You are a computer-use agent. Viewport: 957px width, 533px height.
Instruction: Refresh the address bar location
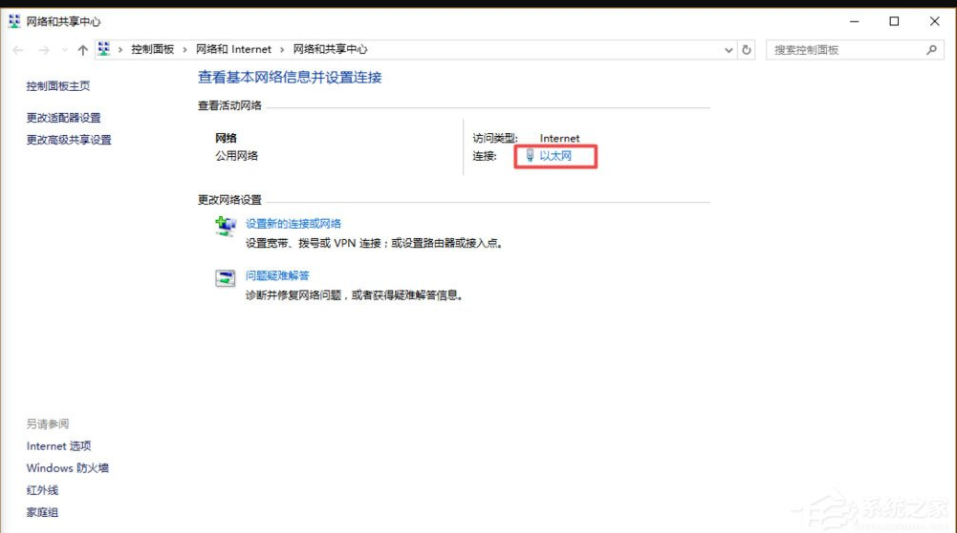point(747,50)
